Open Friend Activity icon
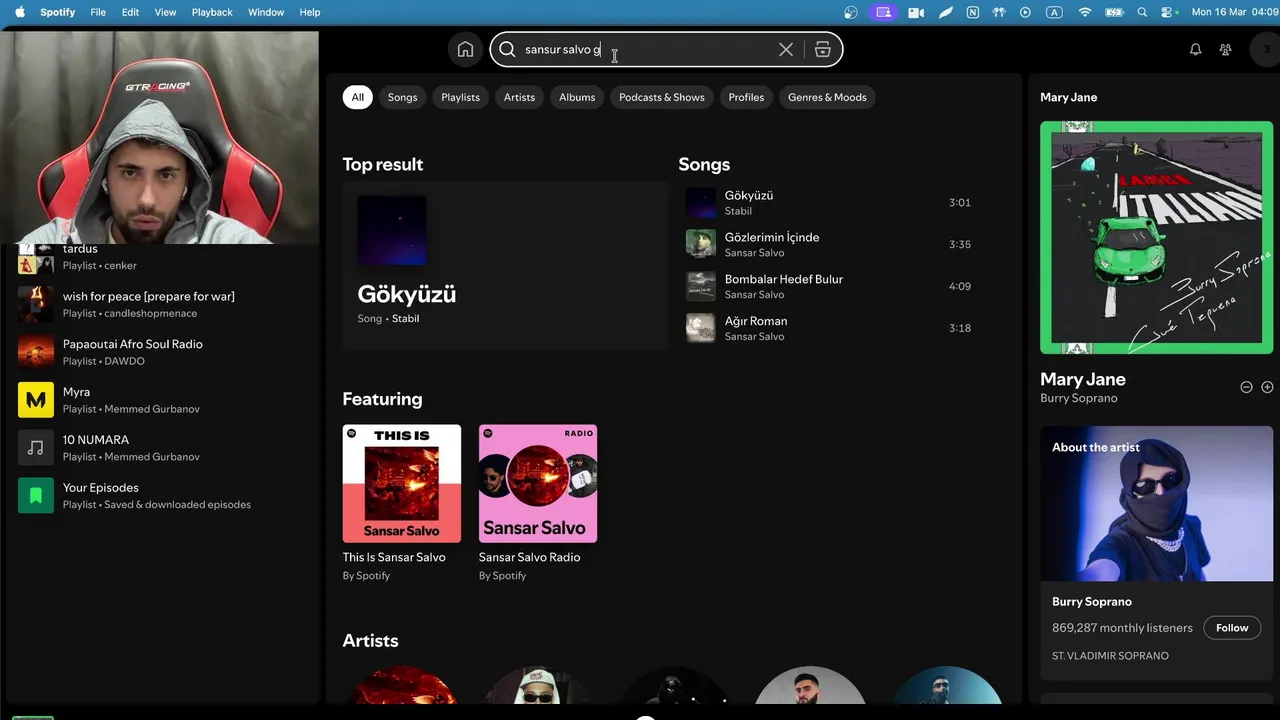This screenshot has height=720, width=1280. pos(1225,49)
